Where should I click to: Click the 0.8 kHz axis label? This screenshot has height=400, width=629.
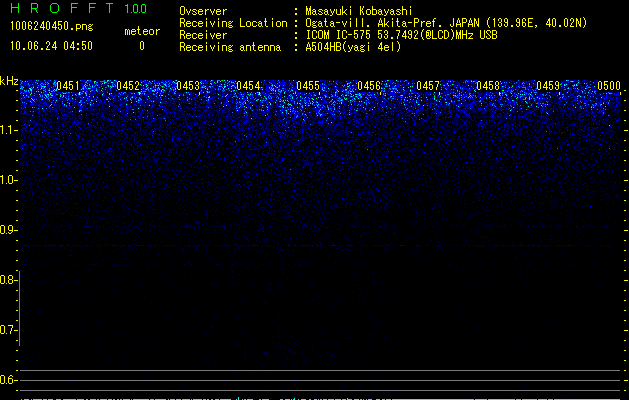click(x=8, y=280)
